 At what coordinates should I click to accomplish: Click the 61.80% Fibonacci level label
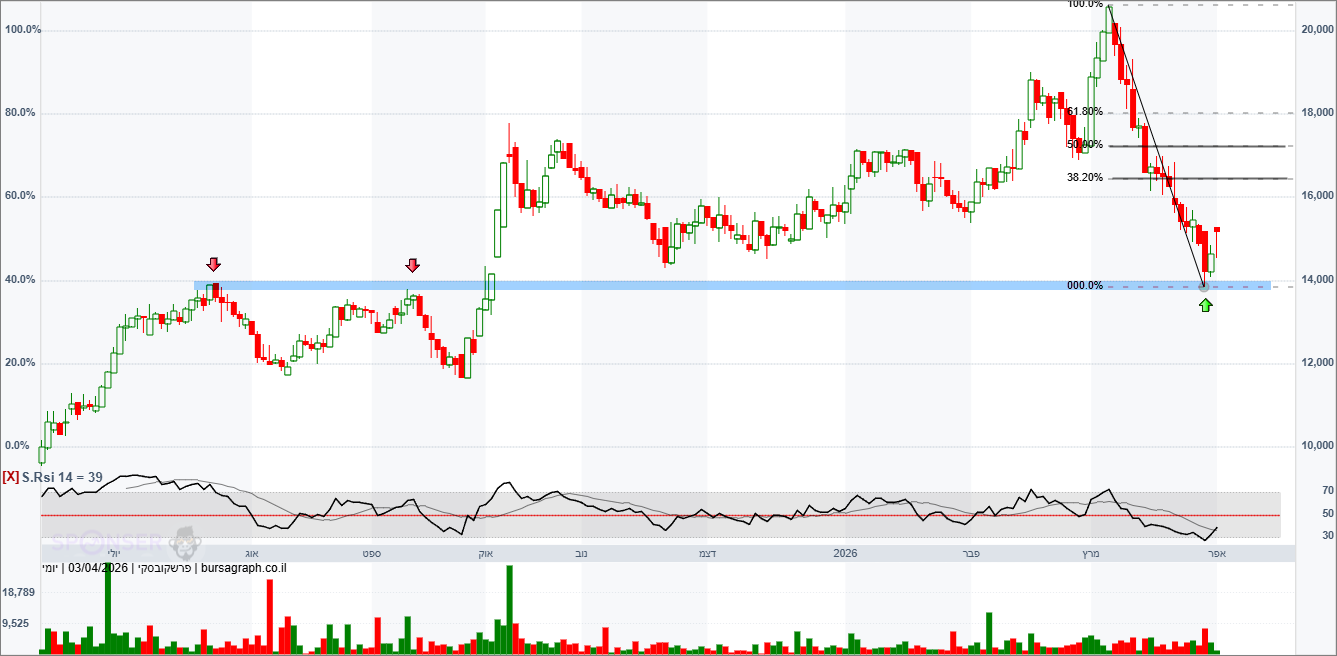(1085, 112)
